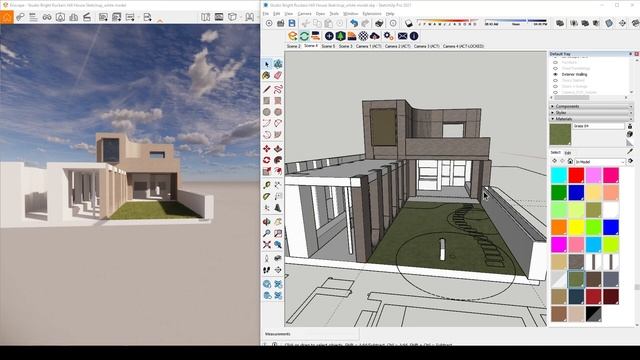The image size is (640, 360).
Task: Click the materials home In Model button
Action: 570,161
